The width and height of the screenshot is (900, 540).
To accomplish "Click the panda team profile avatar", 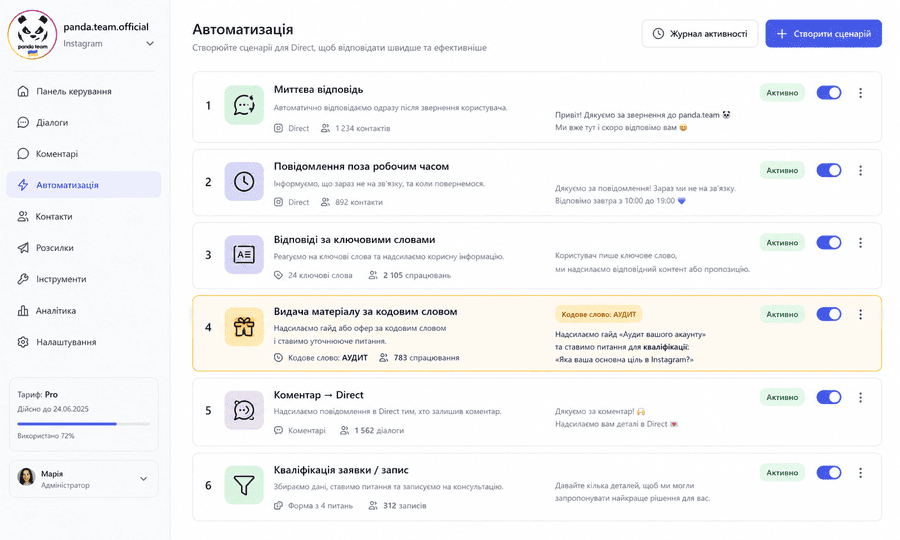I will click(32, 34).
